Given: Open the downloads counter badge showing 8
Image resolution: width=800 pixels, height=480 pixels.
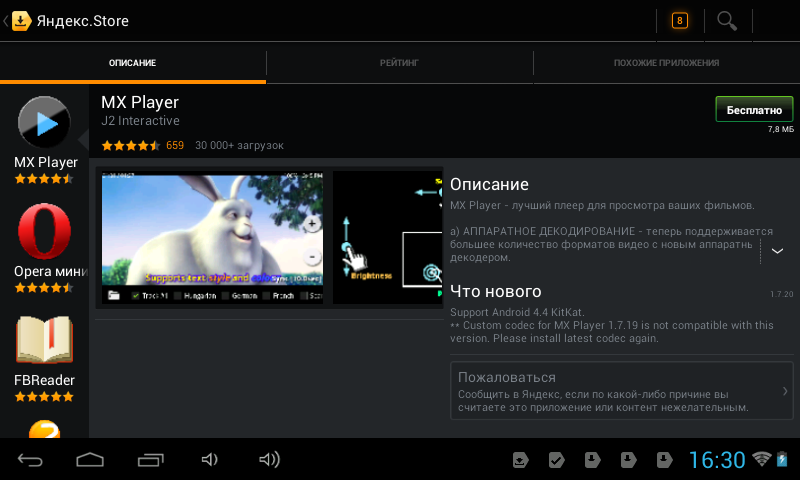Looking at the screenshot, I should pyautogui.click(x=679, y=21).
